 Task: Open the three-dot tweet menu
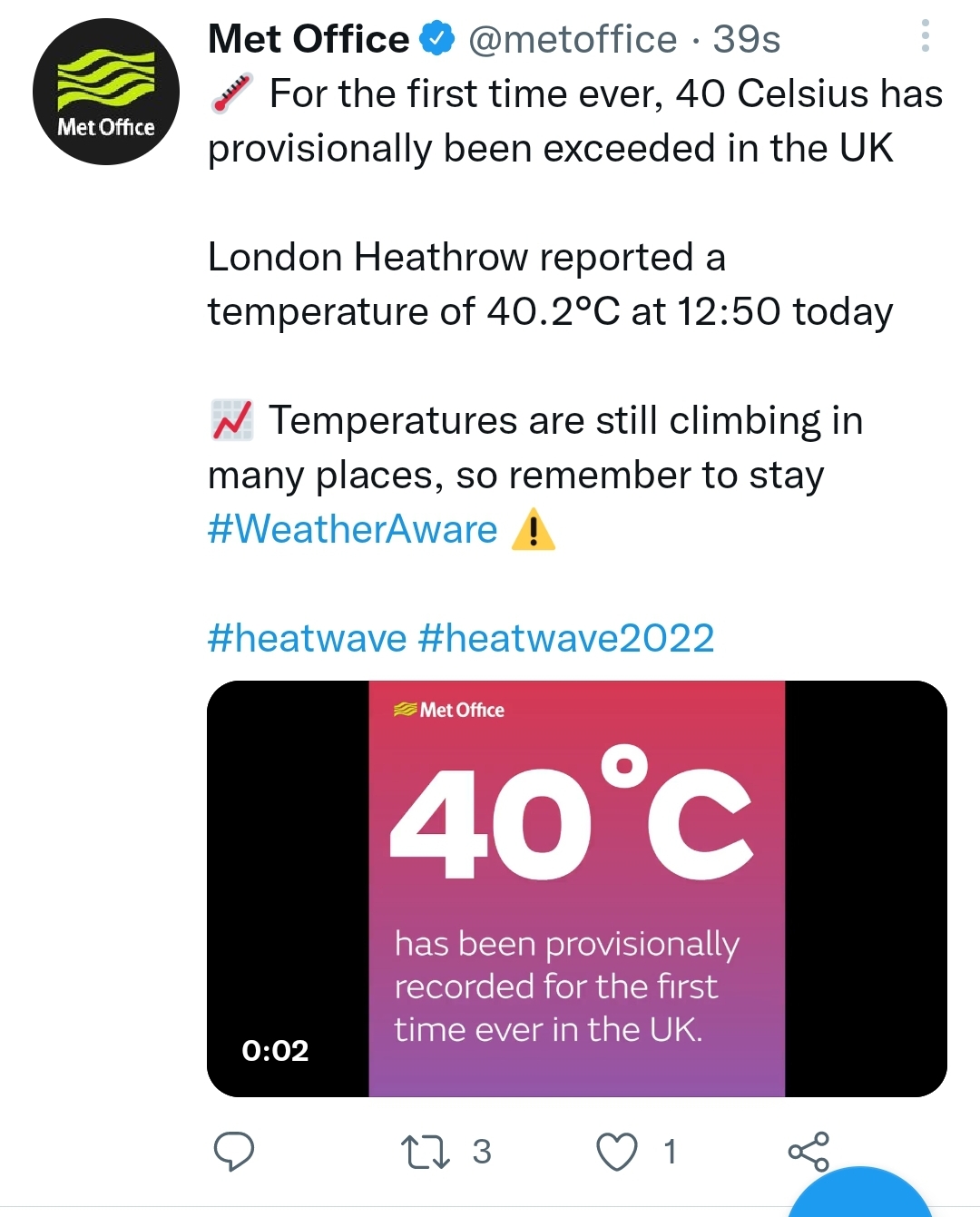[x=925, y=35]
